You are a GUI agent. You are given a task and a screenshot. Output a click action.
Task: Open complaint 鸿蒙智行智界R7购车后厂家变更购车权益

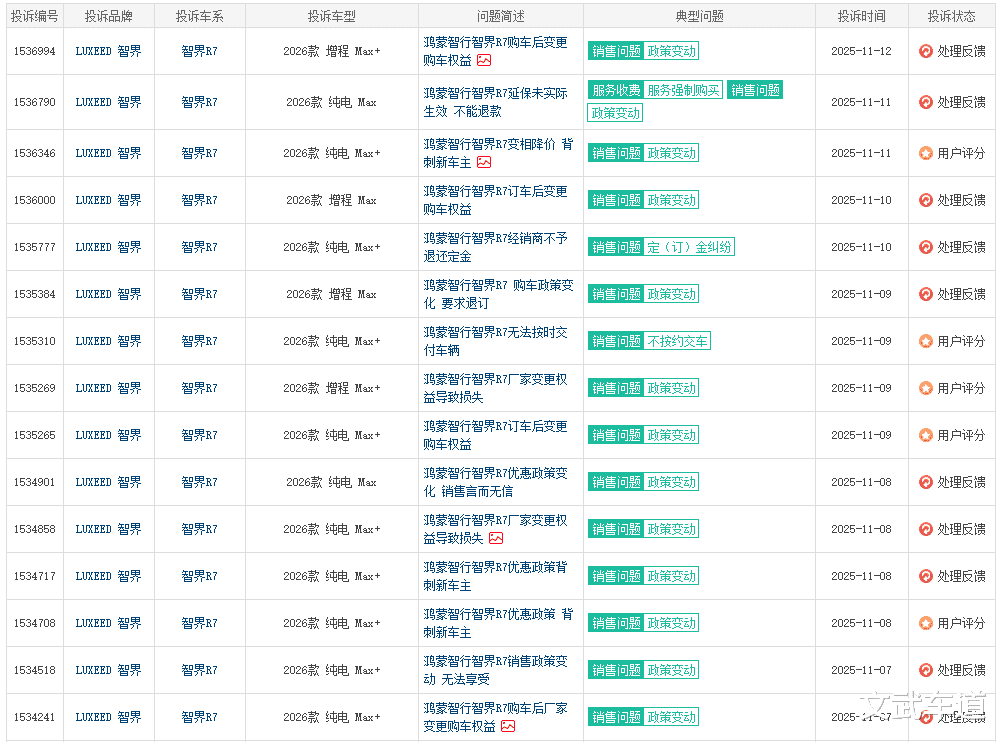[x=495, y=717]
